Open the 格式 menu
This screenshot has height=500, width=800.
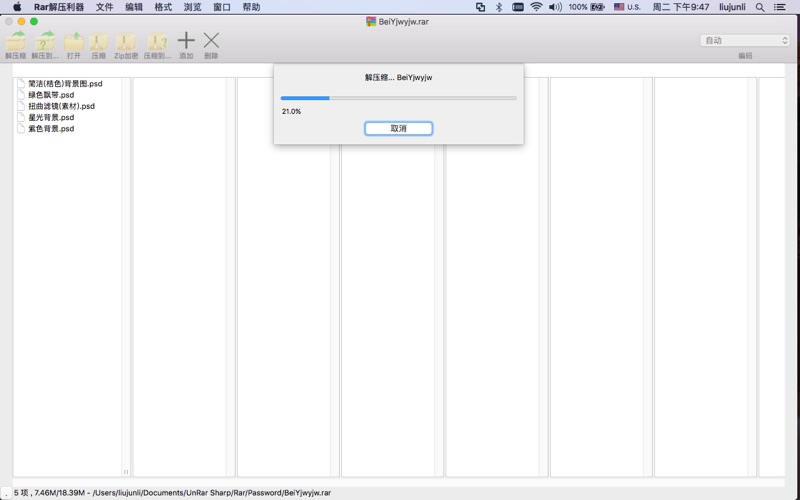pyautogui.click(x=163, y=7)
